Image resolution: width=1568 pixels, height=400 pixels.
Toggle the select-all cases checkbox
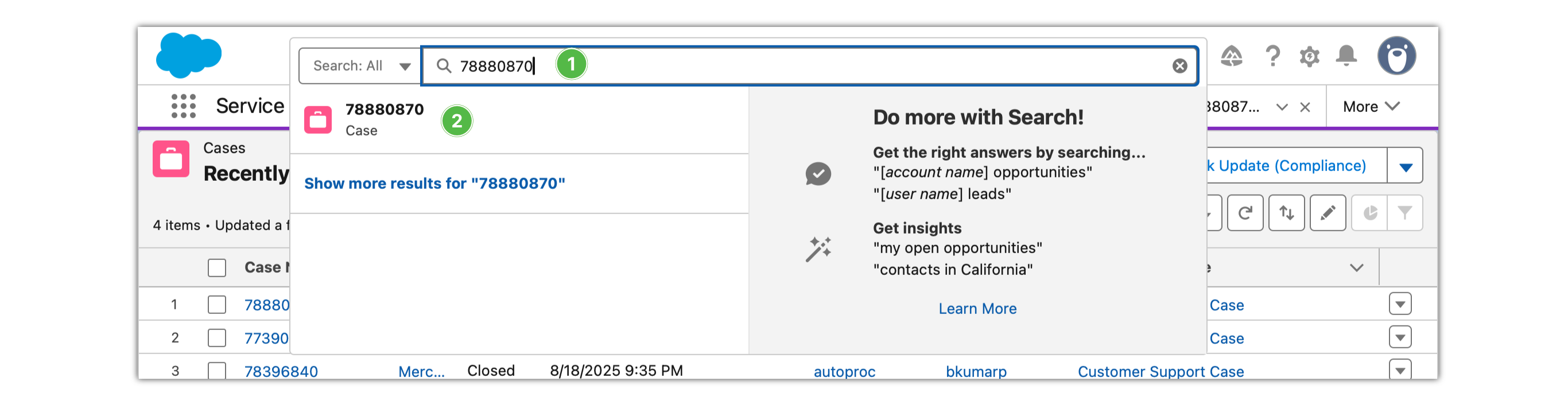tap(217, 267)
